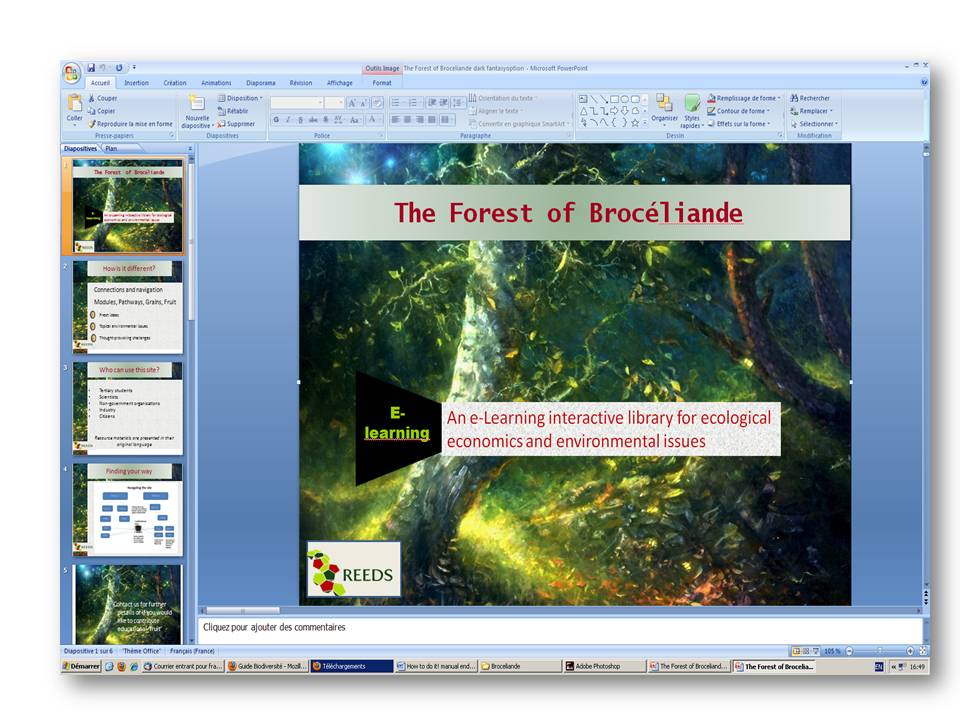
Task: Click the Coller paste clipboard icon
Action: 75,102
